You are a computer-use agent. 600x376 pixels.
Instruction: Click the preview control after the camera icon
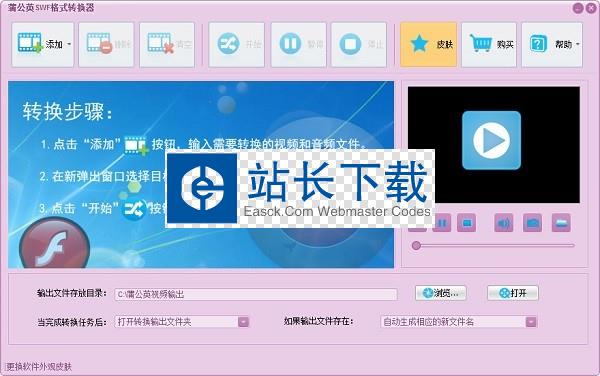tap(561, 223)
